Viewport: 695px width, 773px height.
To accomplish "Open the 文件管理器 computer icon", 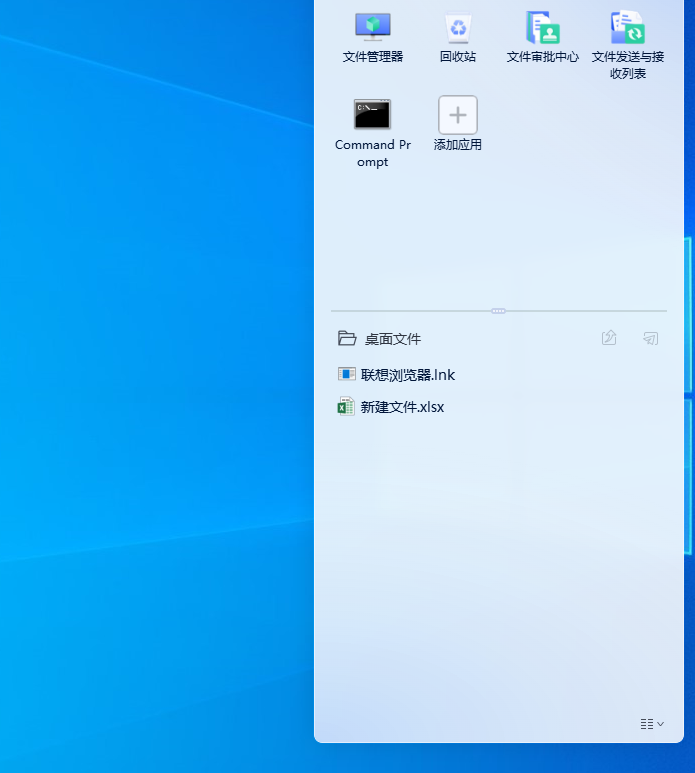I will (373, 26).
